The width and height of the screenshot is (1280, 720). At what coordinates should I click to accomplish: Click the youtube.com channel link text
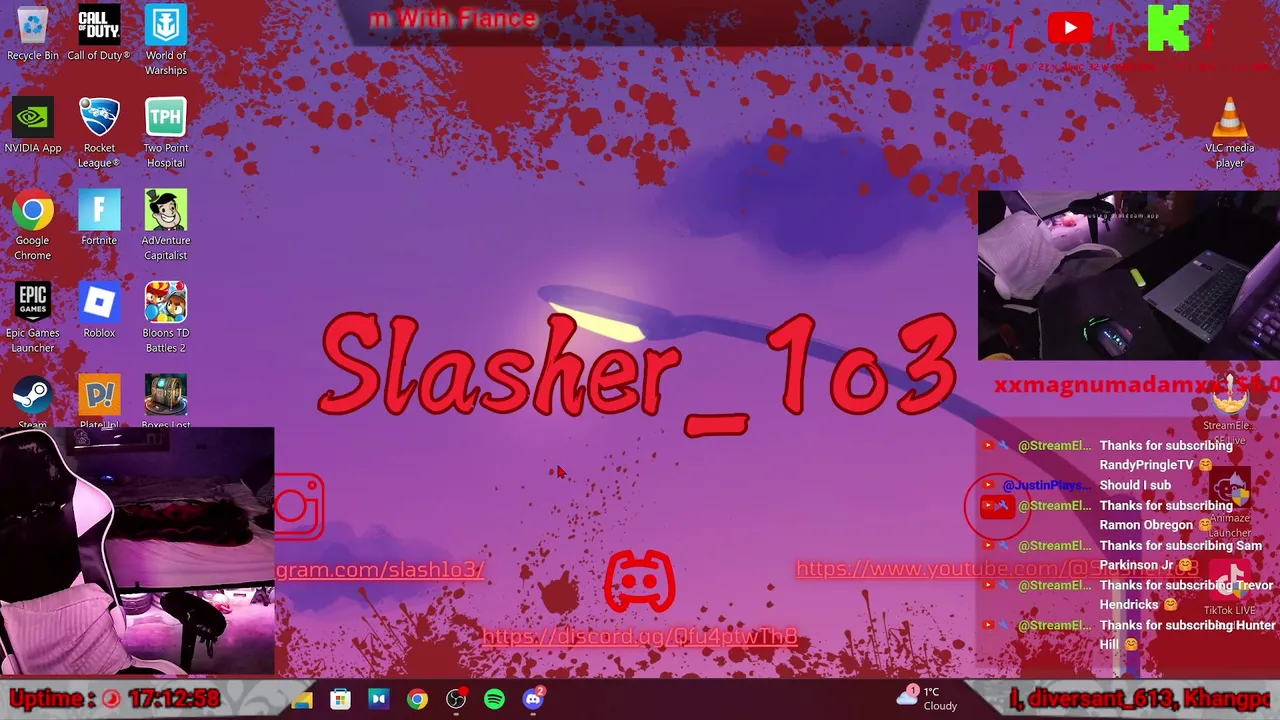tap(997, 568)
